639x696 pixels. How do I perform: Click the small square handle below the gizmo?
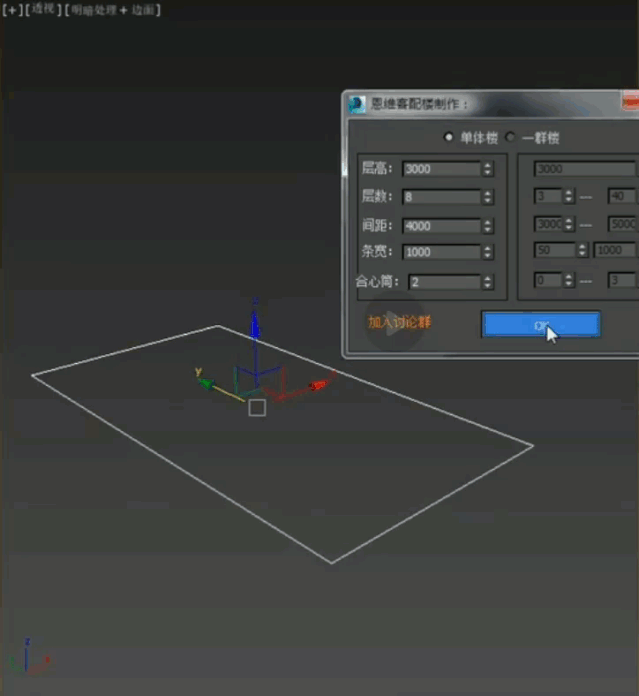[x=257, y=407]
